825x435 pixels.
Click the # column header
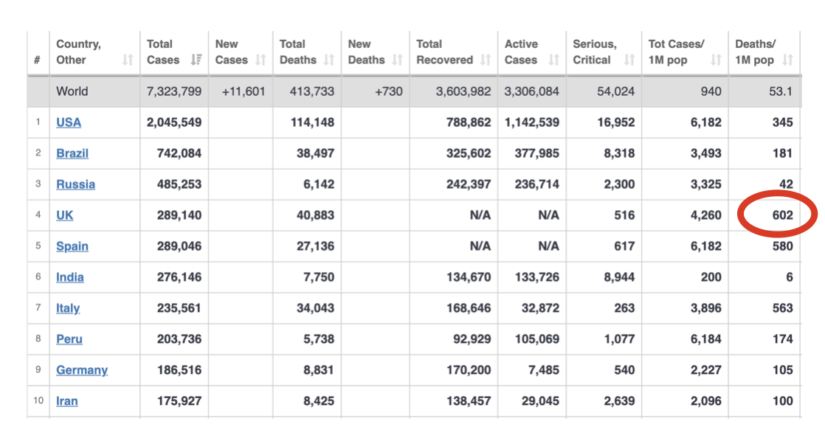[x=37, y=60]
